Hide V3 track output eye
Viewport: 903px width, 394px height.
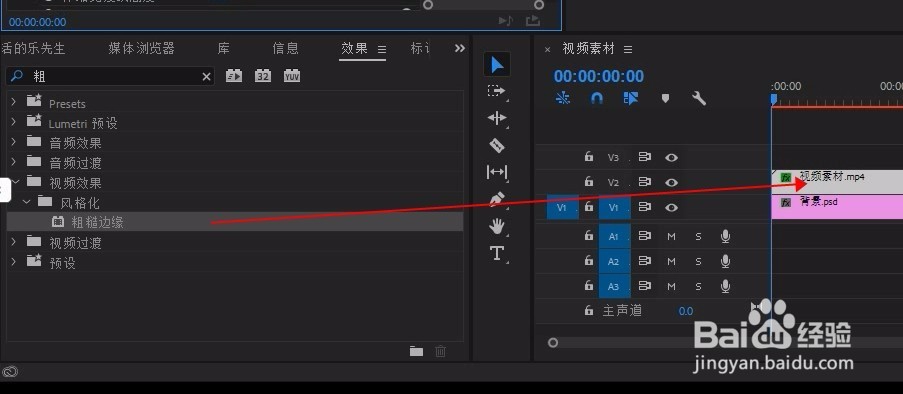click(x=671, y=157)
